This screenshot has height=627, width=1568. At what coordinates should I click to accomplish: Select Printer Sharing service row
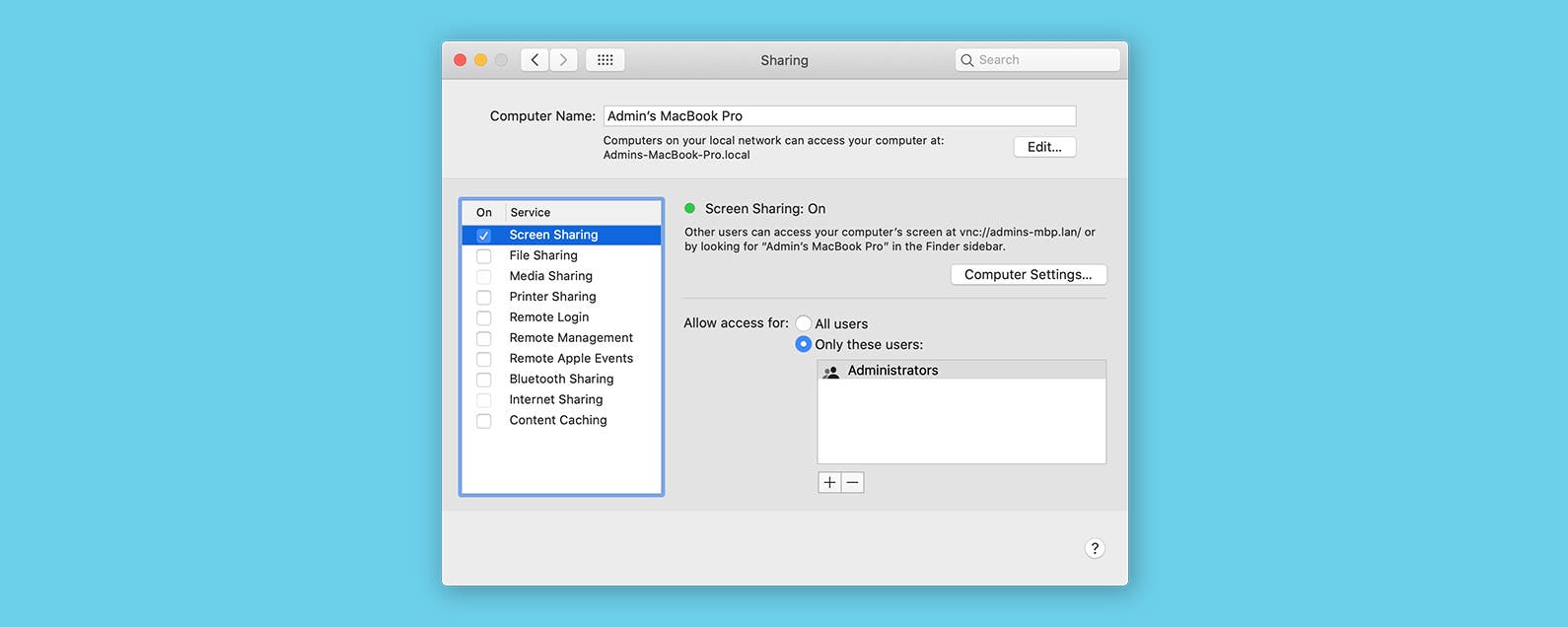pyautogui.click(x=562, y=297)
